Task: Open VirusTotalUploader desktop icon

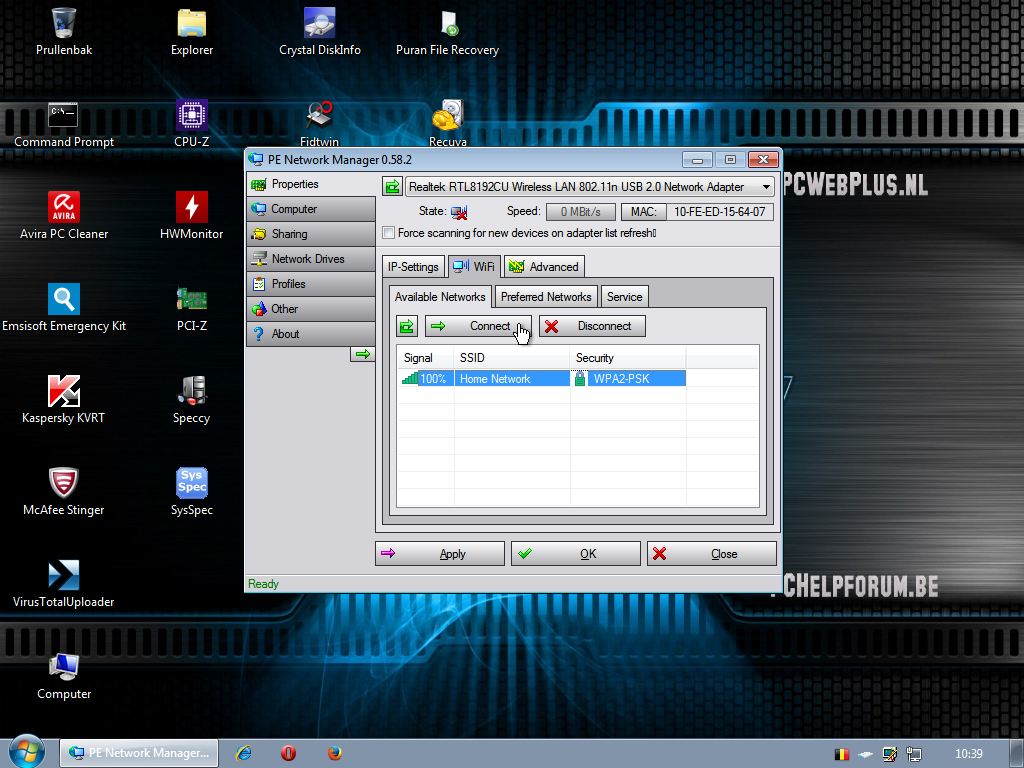Action: tap(63, 584)
